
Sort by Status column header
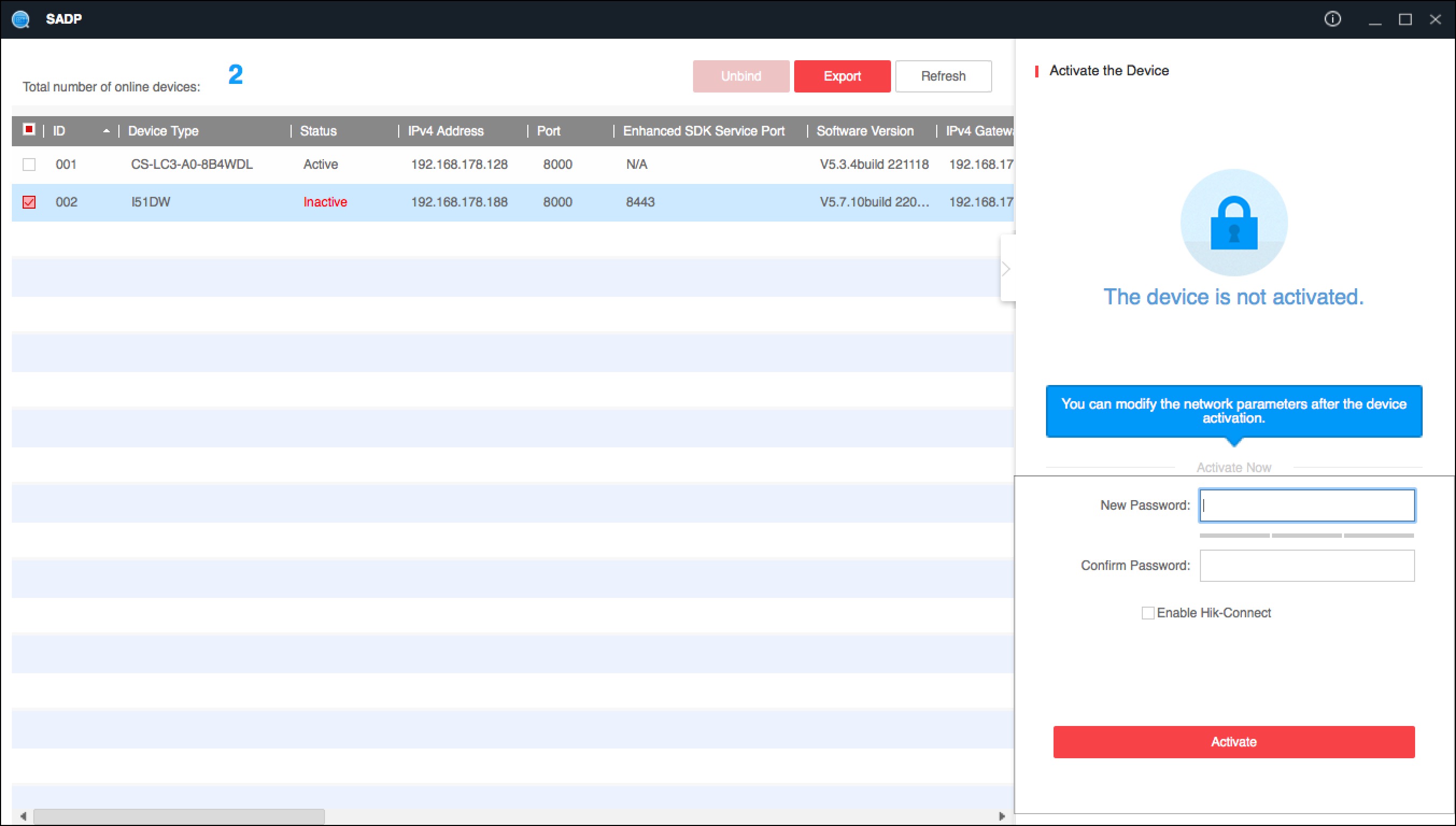[319, 131]
